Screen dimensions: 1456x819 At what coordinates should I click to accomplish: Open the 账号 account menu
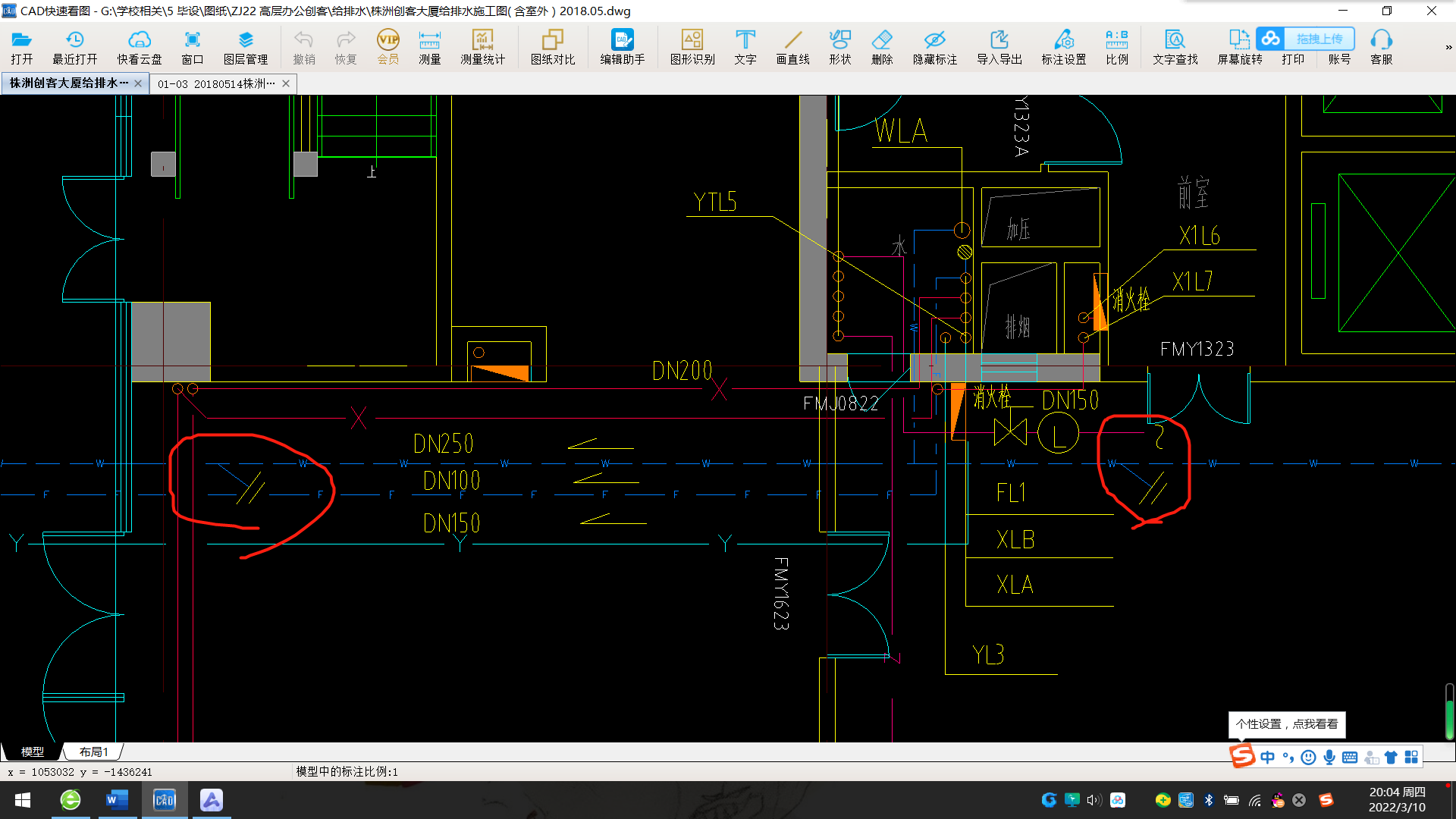[1339, 59]
